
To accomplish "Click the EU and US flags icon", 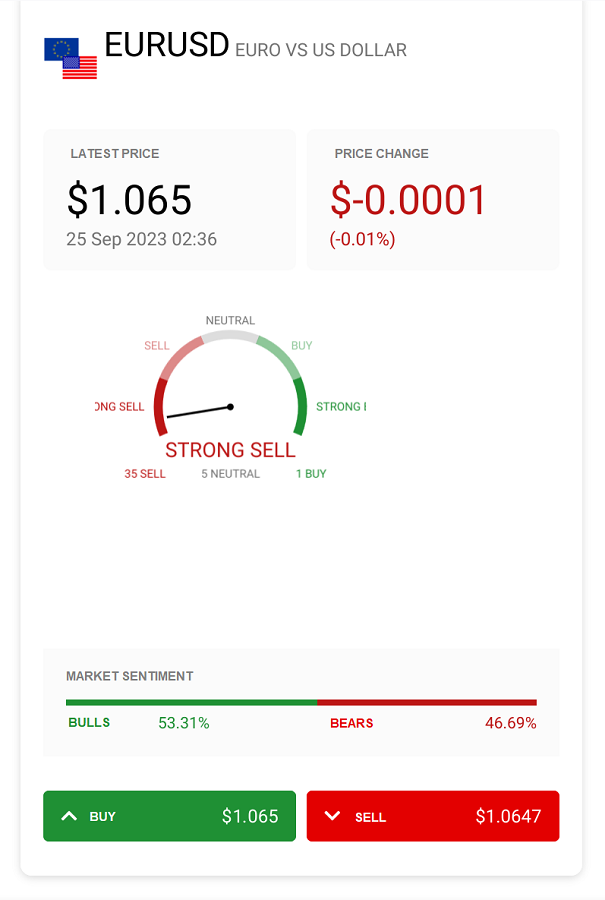I will pyautogui.click(x=71, y=58).
